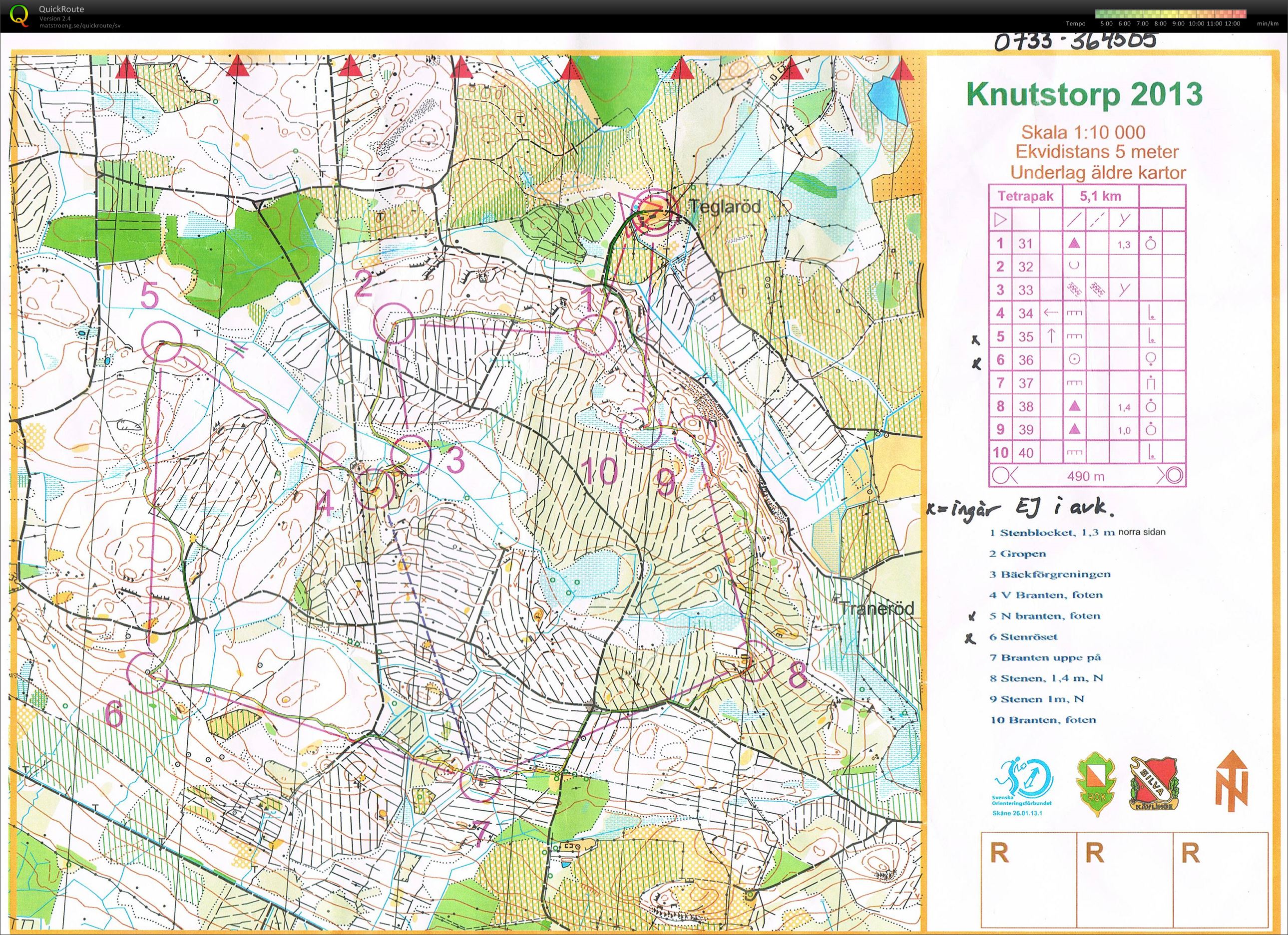The width and height of the screenshot is (1288, 935).
Task: Click the "Teglaröd" place name
Action: (725, 207)
